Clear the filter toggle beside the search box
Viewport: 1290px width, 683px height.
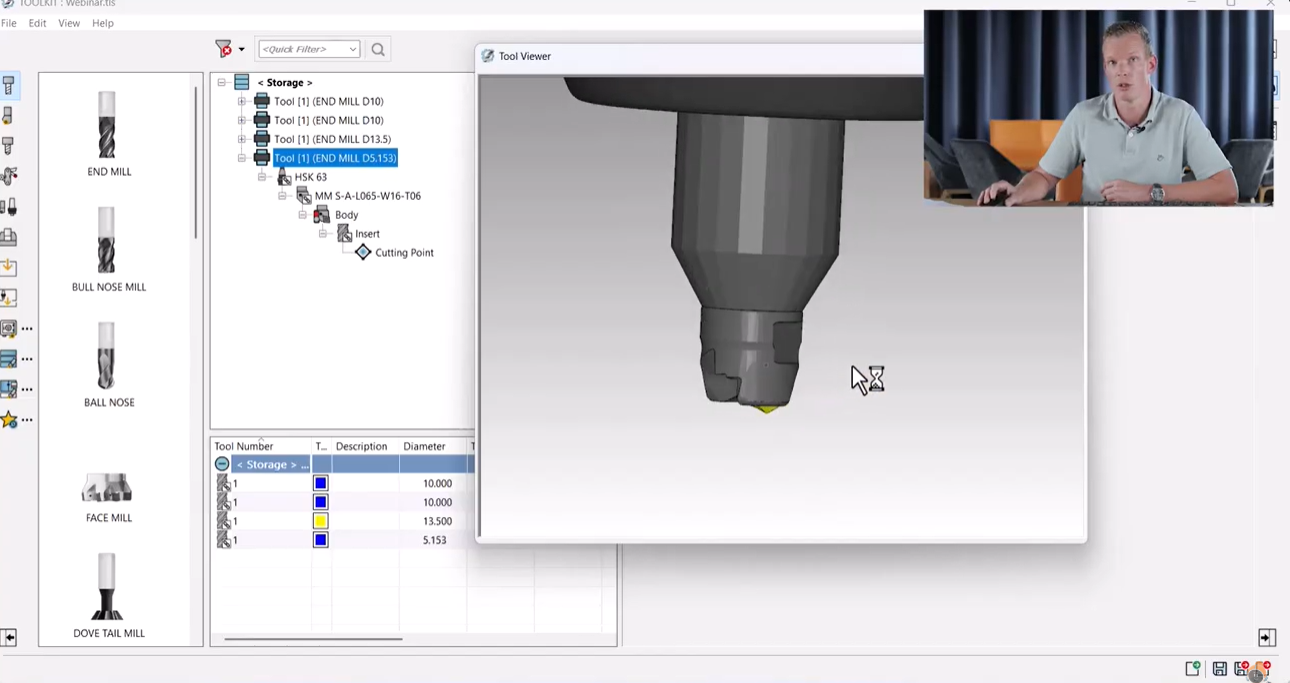click(240, 48)
